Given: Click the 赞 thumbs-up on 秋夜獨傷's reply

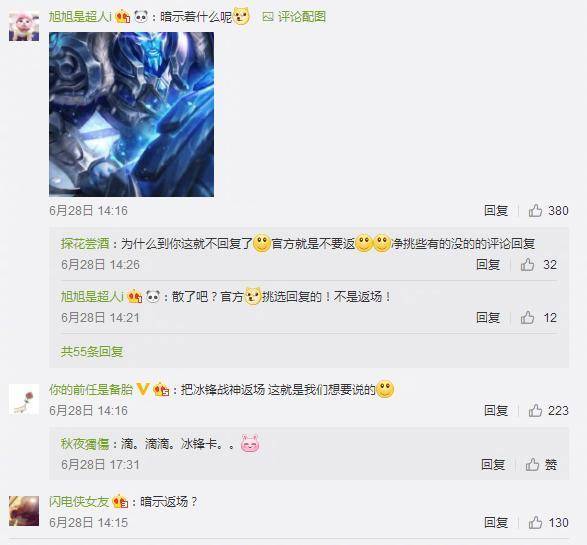Looking at the screenshot, I should [541, 465].
